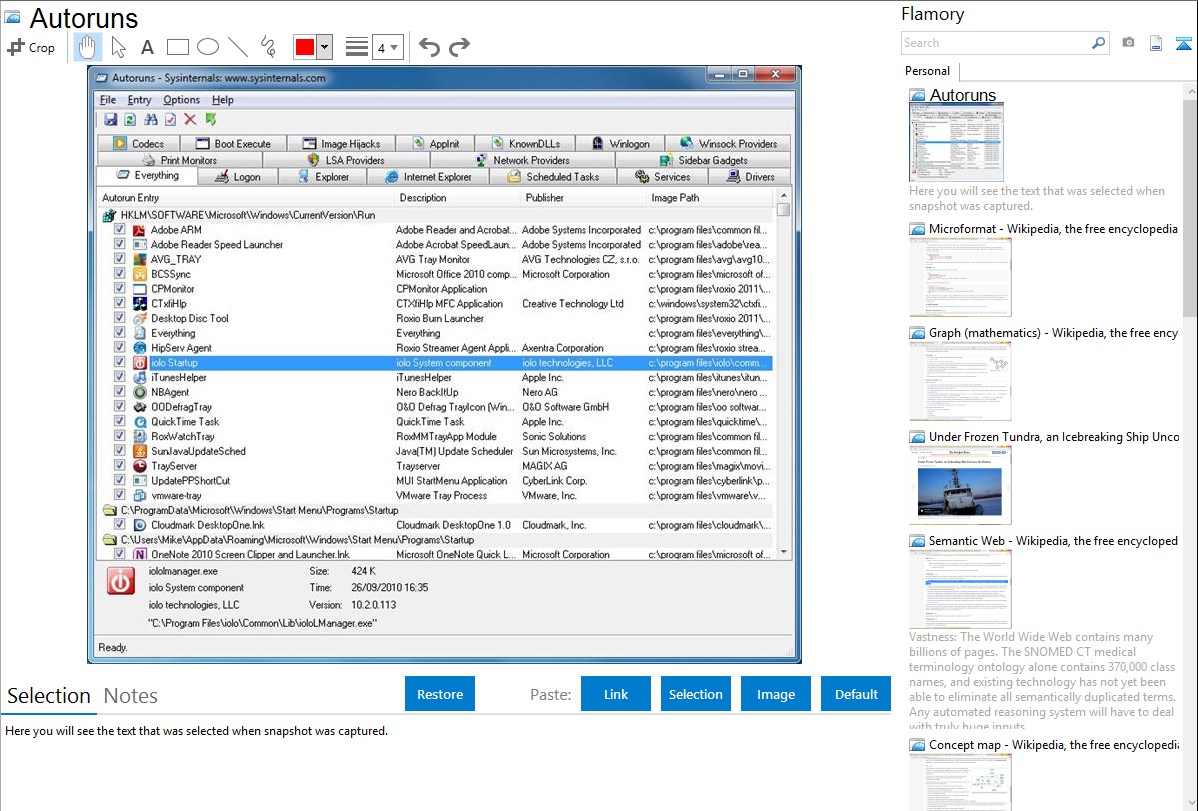Image resolution: width=1198 pixels, height=811 pixels.
Task: Click the binoculars Find icon in Autoruns
Action: pos(151,119)
